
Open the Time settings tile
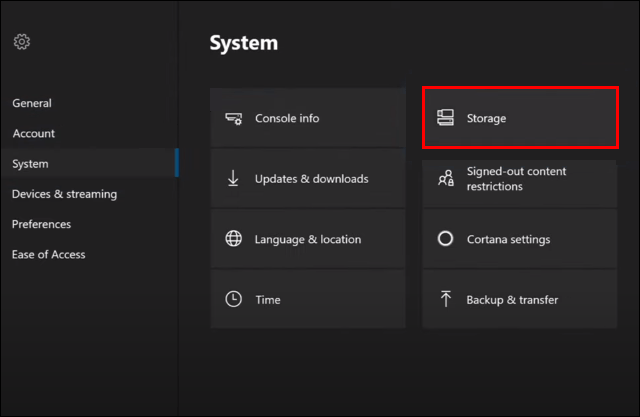click(x=308, y=299)
